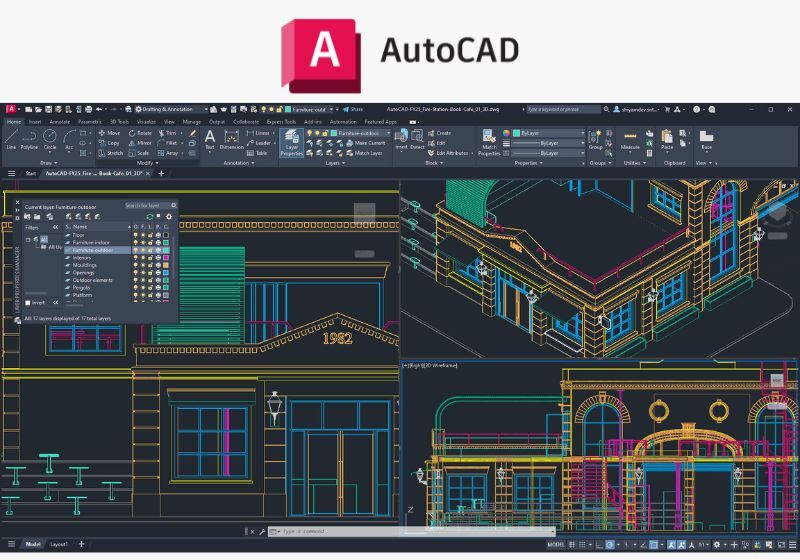Add a new drawing tab with plus button
800x560 pixels.
click(x=161, y=173)
